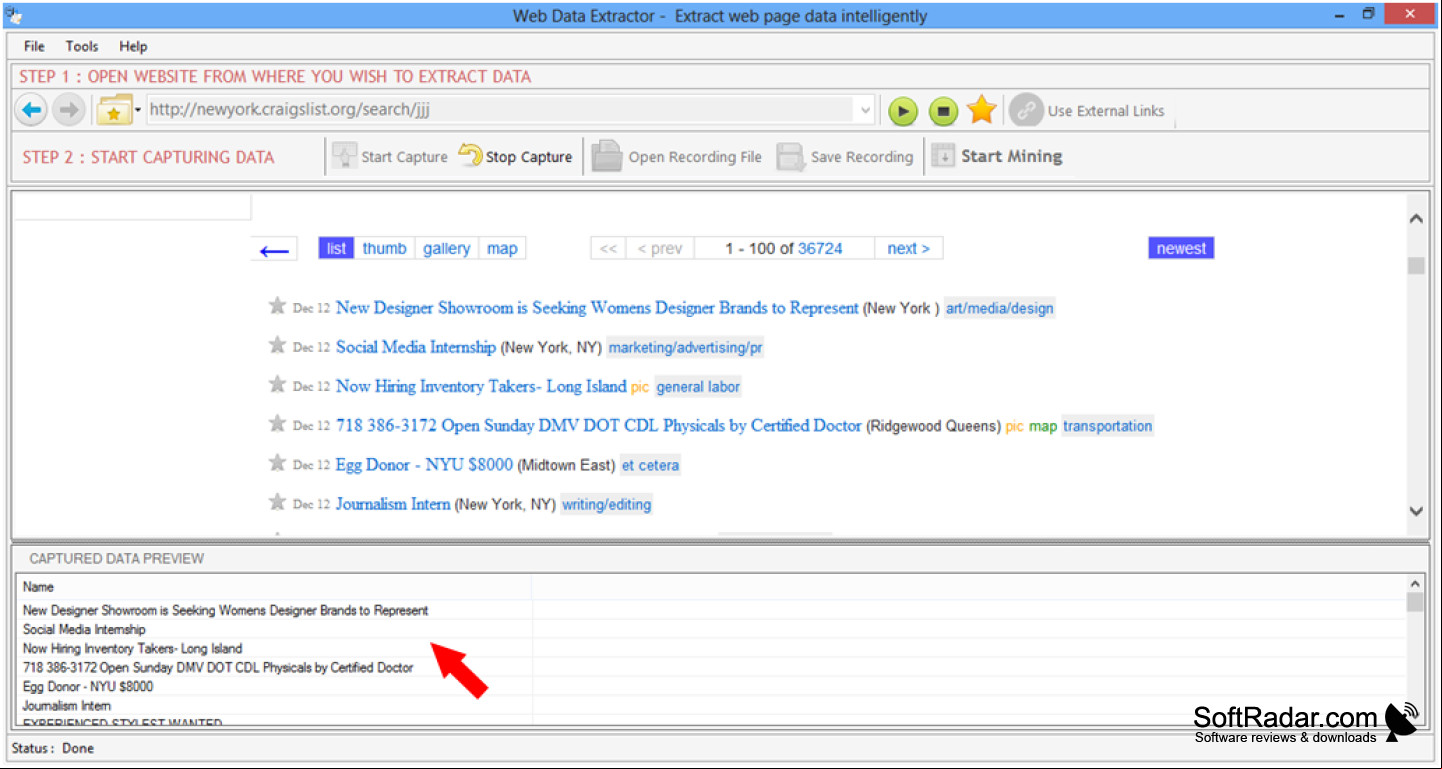
Task: Open Journalism Intern listing link
Action: pyautogui.click(x=393, y=503)
